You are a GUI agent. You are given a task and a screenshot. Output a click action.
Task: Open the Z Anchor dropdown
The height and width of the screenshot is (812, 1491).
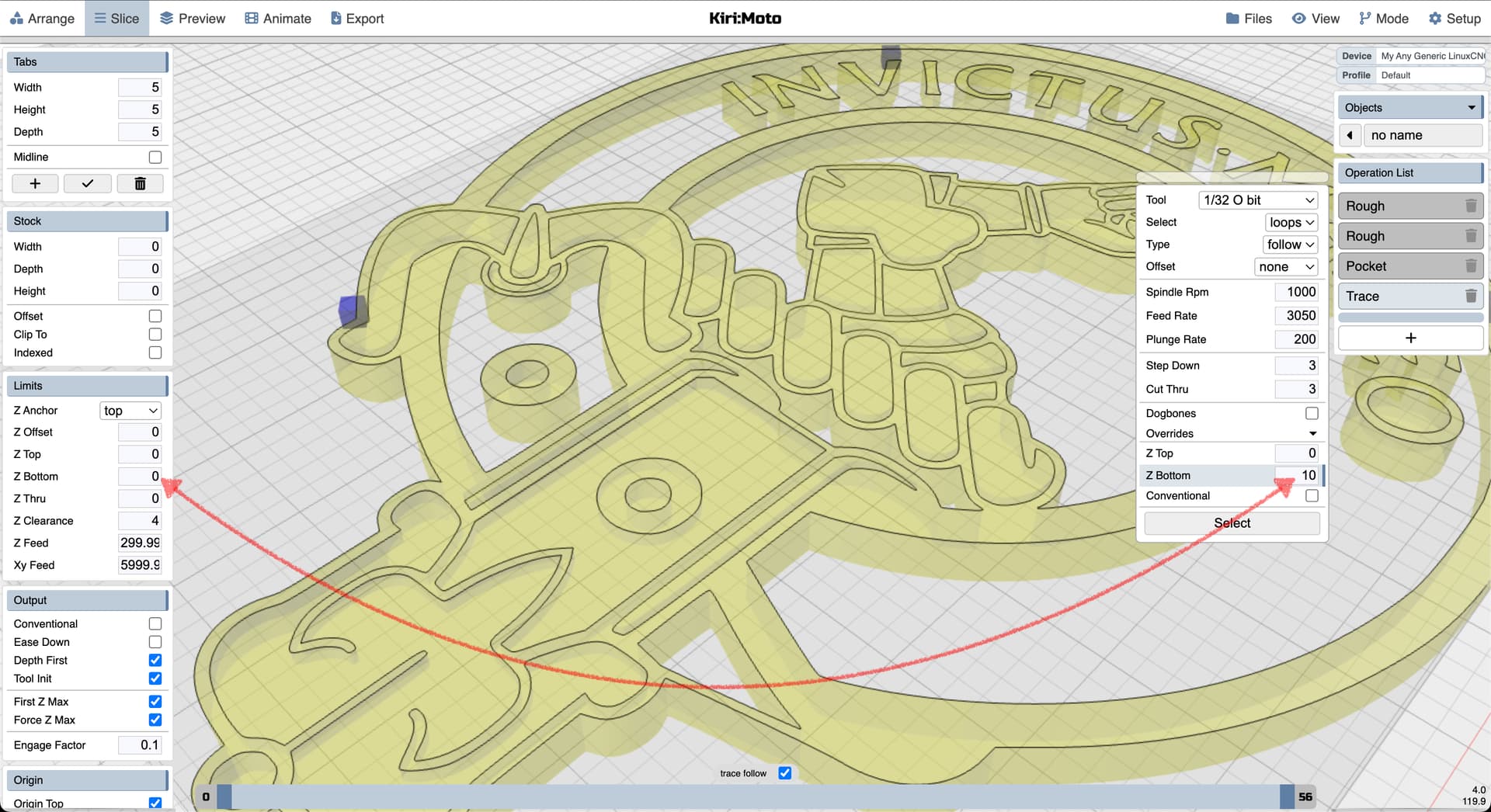(130, 411)
